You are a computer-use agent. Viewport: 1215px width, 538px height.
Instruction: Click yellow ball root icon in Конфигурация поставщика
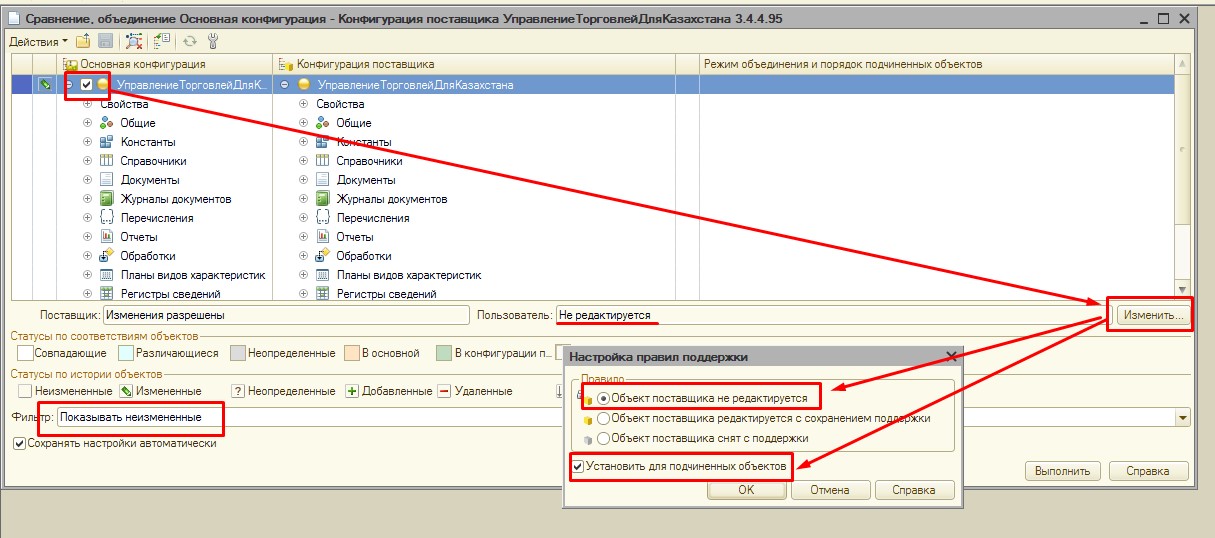coord(303,85)
